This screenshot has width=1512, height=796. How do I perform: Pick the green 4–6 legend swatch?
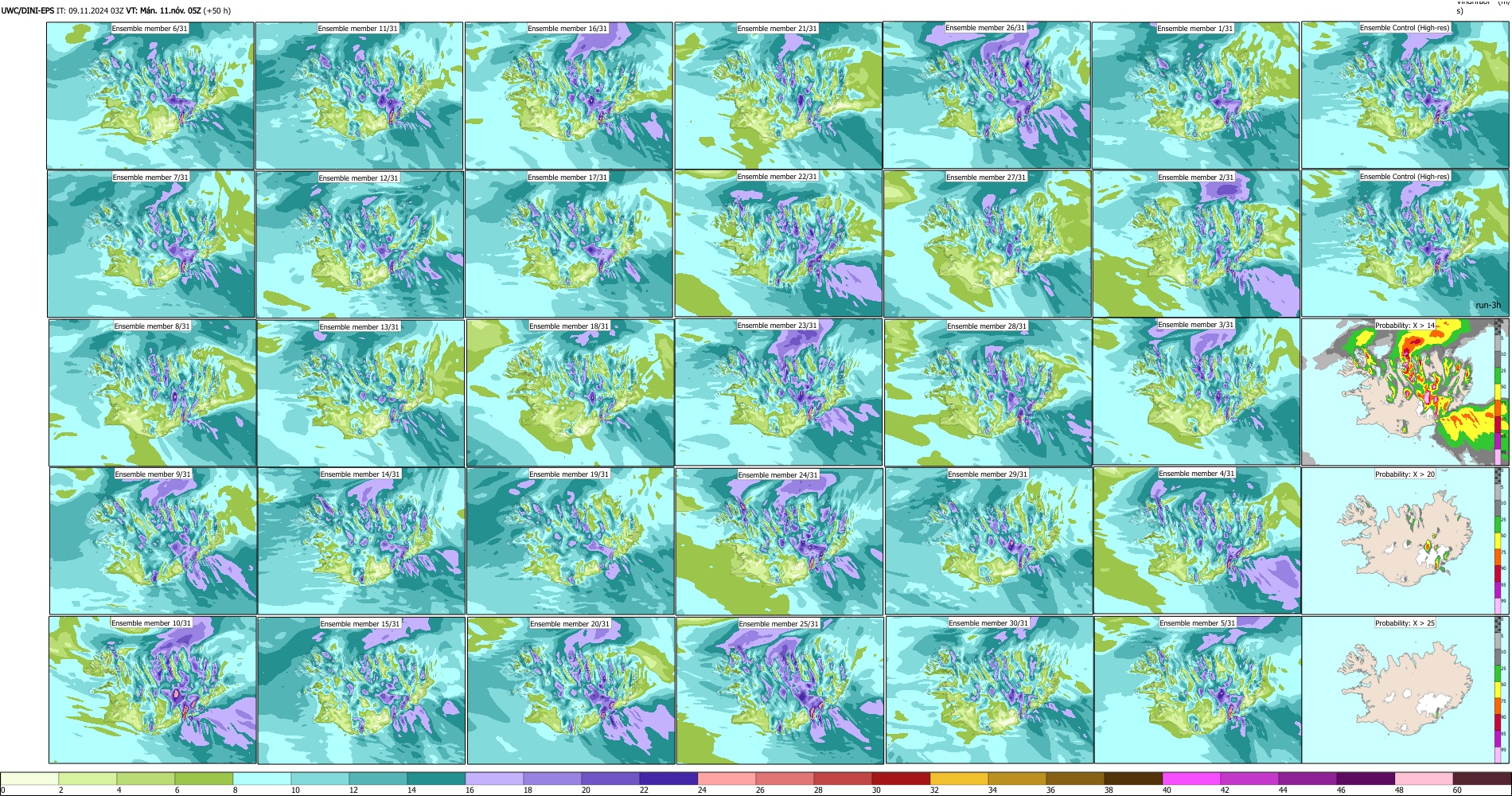[x=146, y=778]
